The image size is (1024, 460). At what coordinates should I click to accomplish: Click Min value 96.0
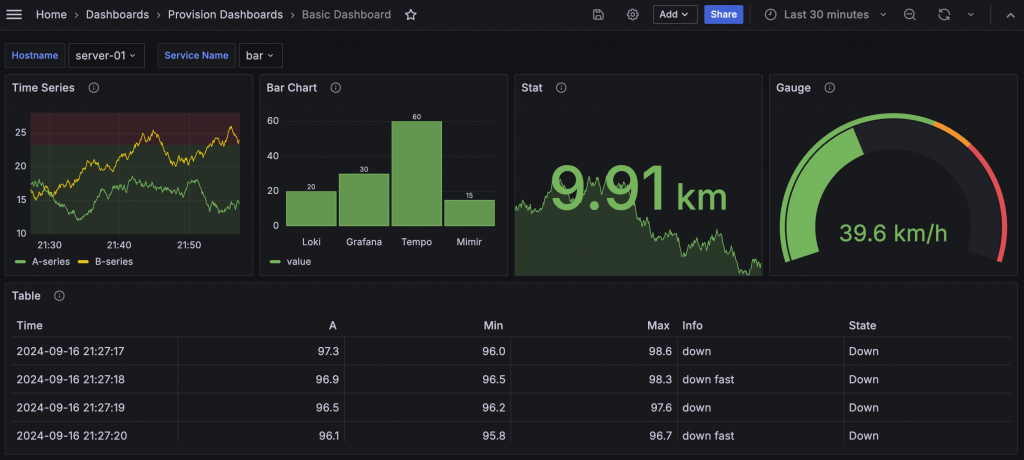click(x=494, y=352)
